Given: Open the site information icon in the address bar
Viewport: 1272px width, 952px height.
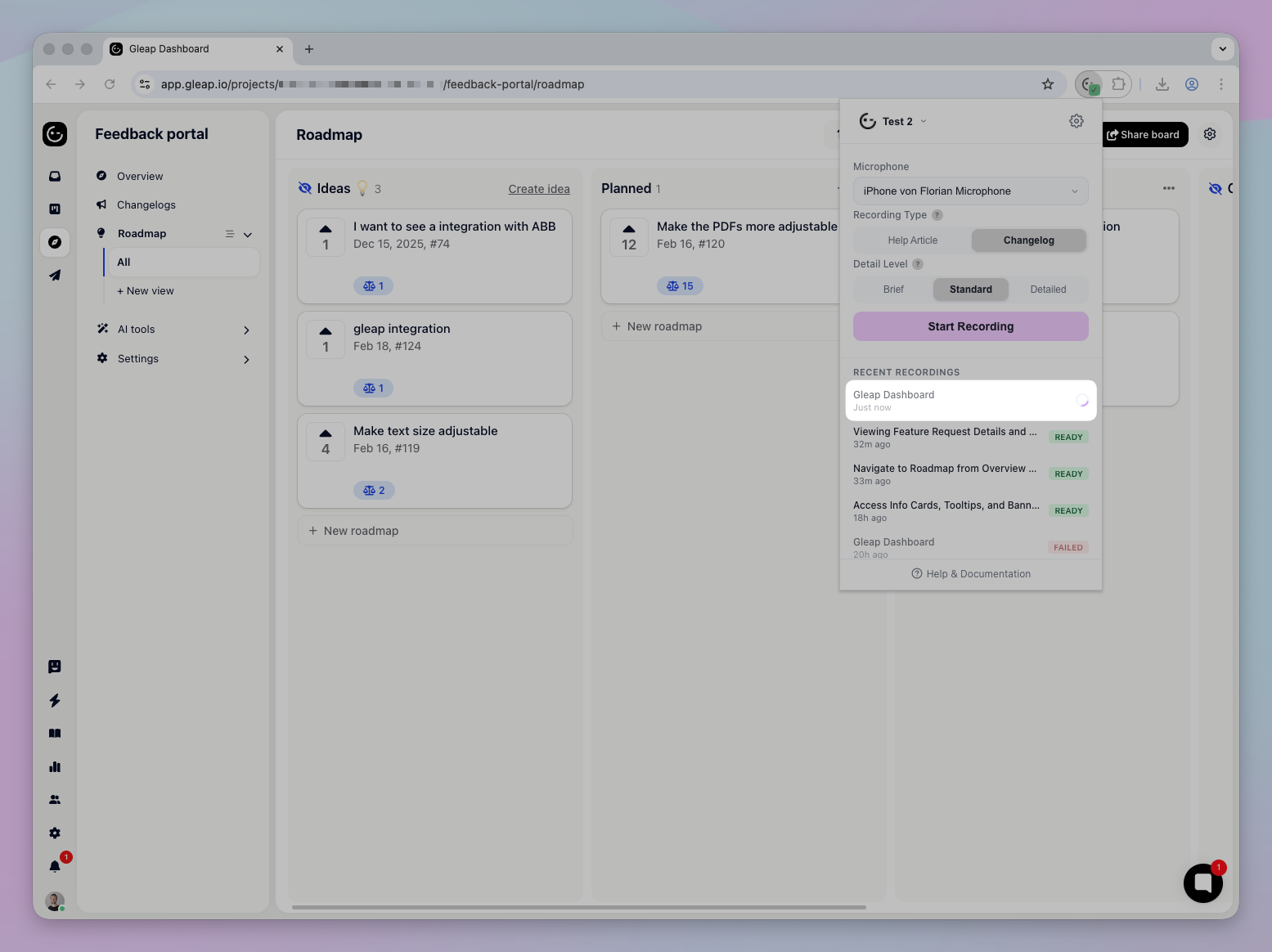Looking at the screenshot, I should pyautogui.click(x=145, y=84).
